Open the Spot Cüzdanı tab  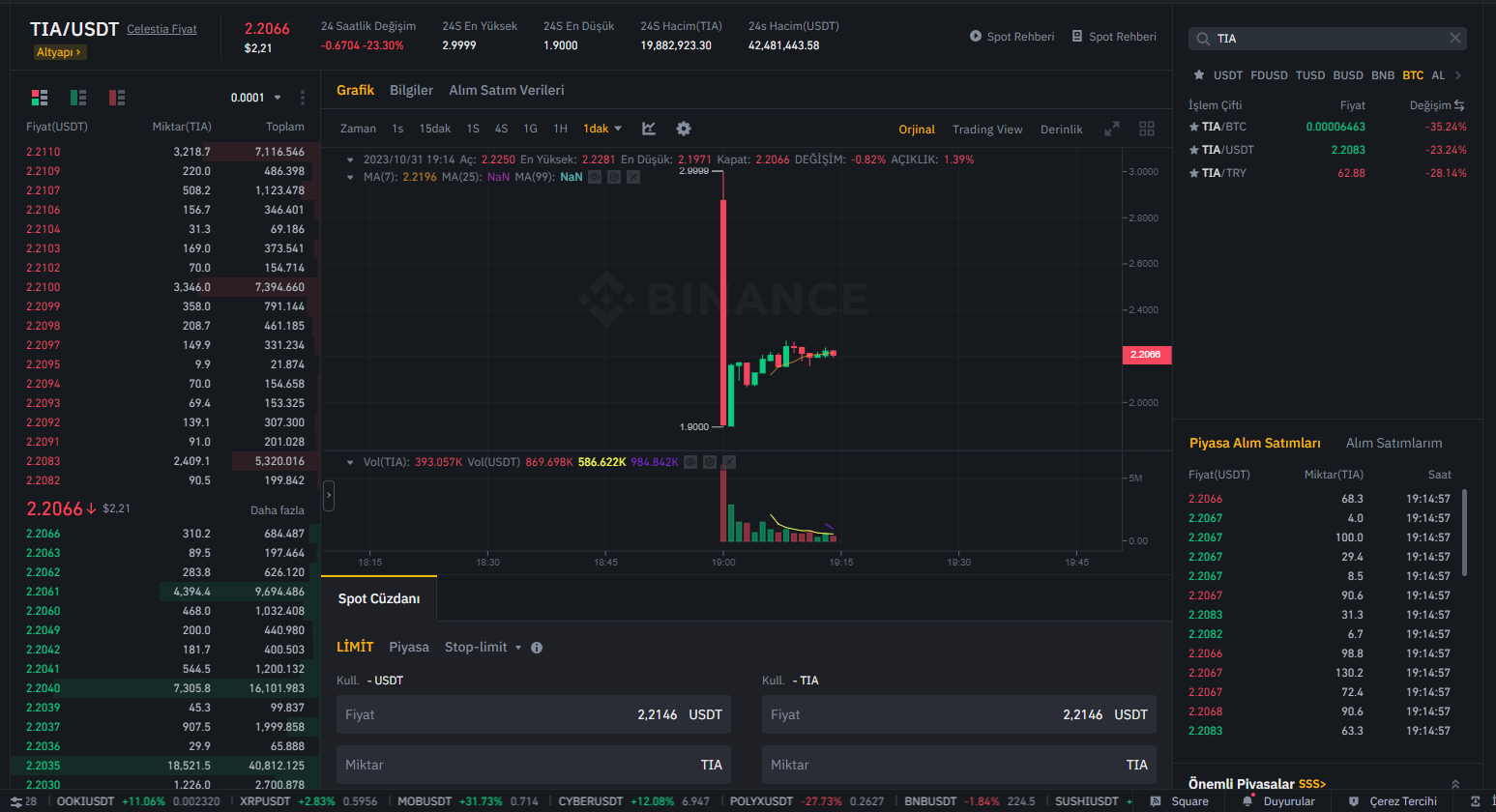(379, 598)
